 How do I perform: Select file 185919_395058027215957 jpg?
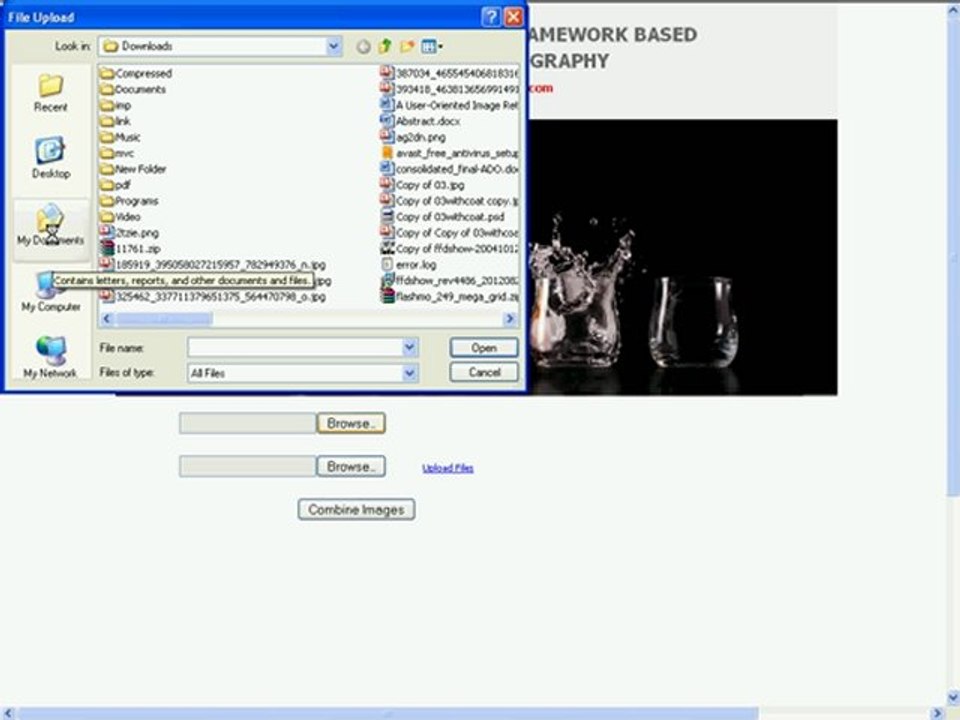213,264
